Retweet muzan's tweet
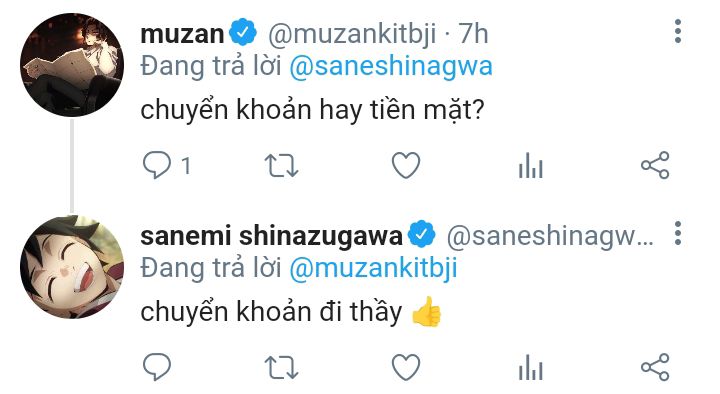Image resolution: width=720 pixels, height=394 pixels. point(281,166)
